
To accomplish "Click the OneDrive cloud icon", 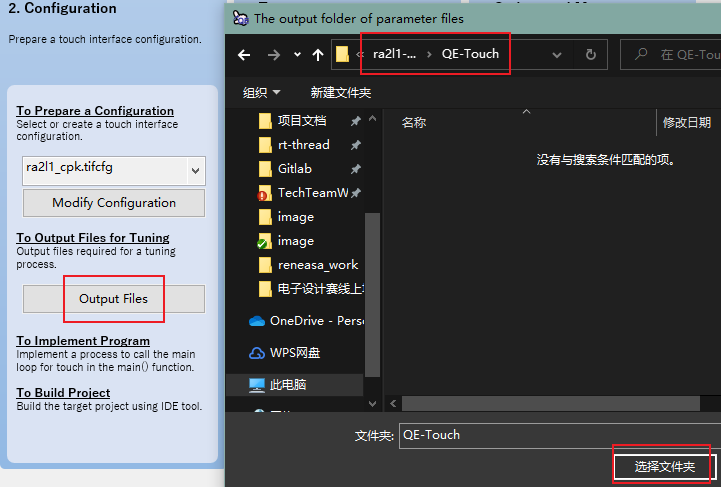I will click(x=257, y=321).
